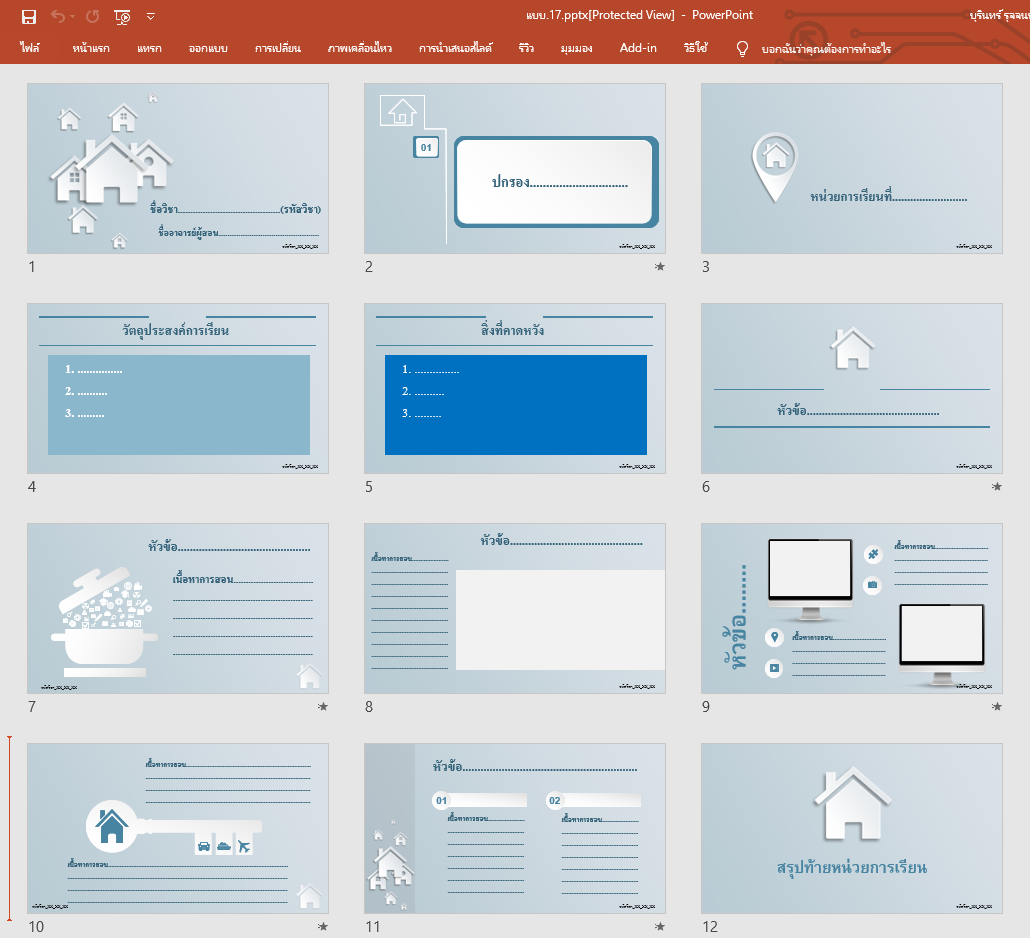The width and height of the screenshot is (1030, 938).
Task: Click the Save icon in quick access toolbar
Action: [29, 16]
